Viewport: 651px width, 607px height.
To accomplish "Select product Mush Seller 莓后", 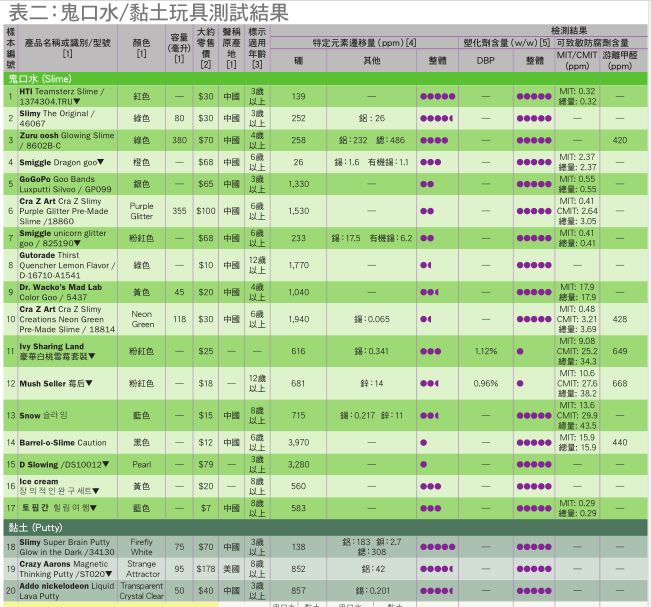I will point(56,383).
